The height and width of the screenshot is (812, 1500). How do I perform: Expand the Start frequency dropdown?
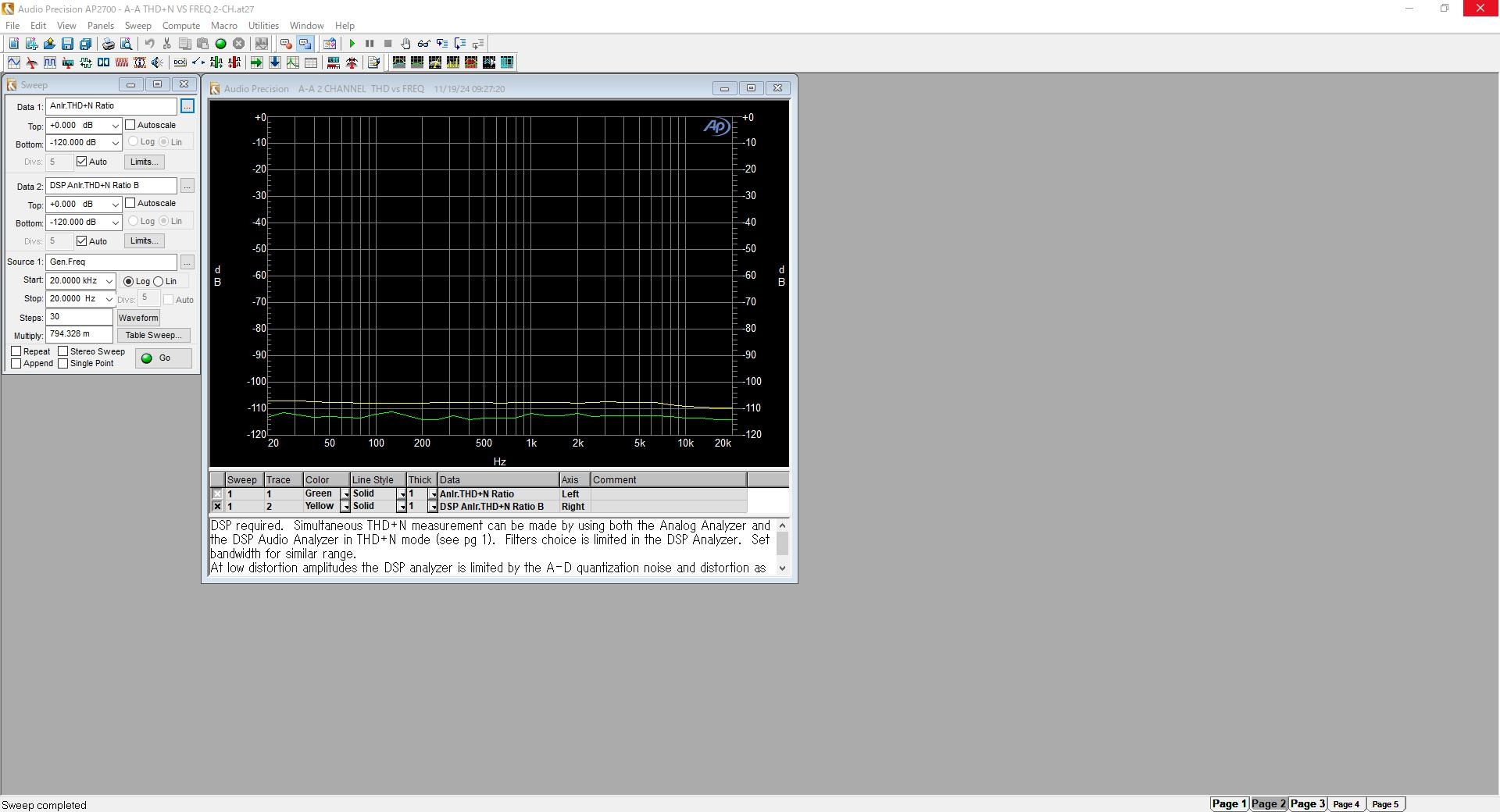click(x=109, y=281)
